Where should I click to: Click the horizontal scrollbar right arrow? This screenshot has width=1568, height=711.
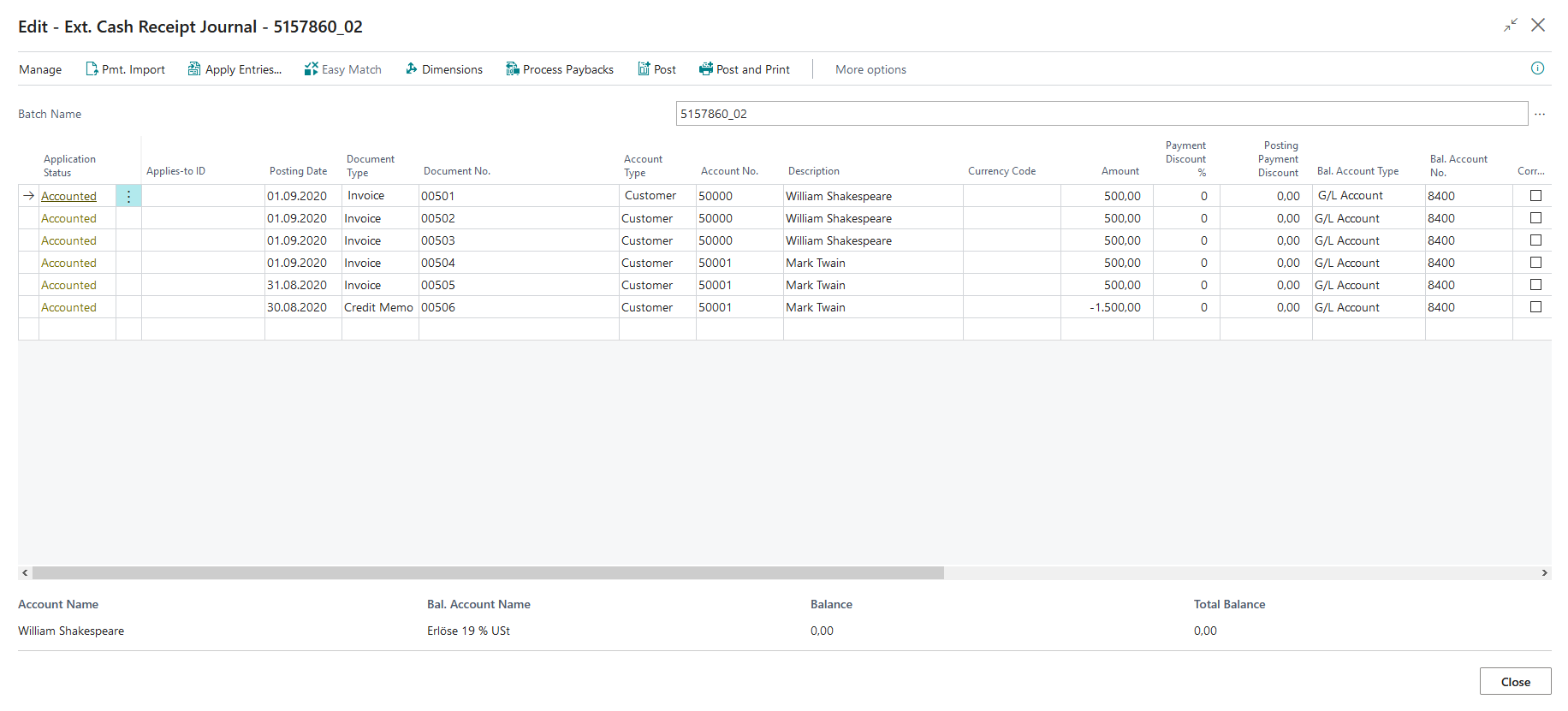(x=1544, y=573)
